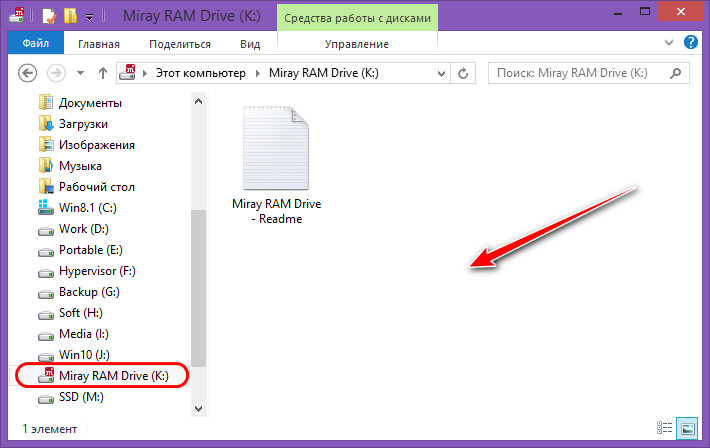Click the Up one level arrow
The width and height of the screenshot is (710, 448).
[x=102, y=73]
